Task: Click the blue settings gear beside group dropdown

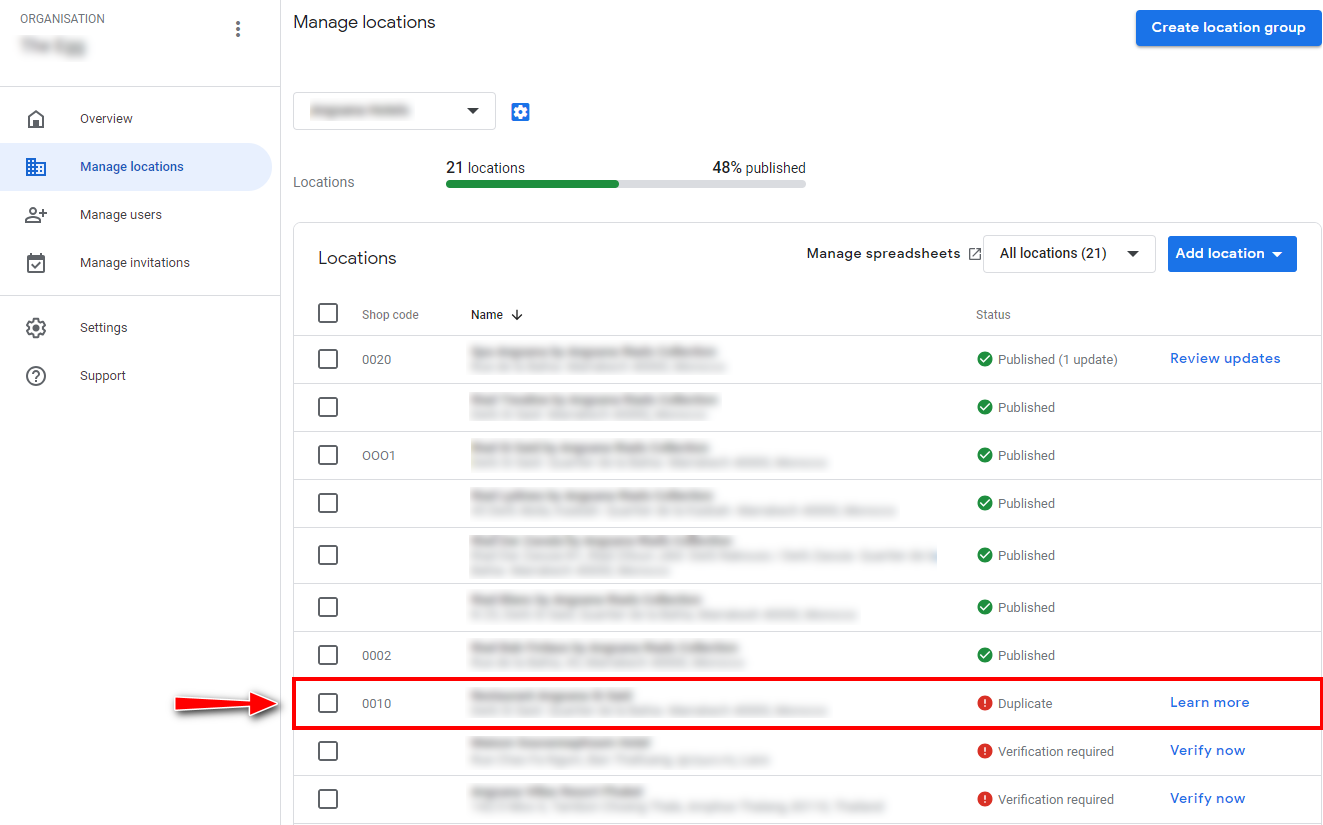Action: click(x=520, y=112)
